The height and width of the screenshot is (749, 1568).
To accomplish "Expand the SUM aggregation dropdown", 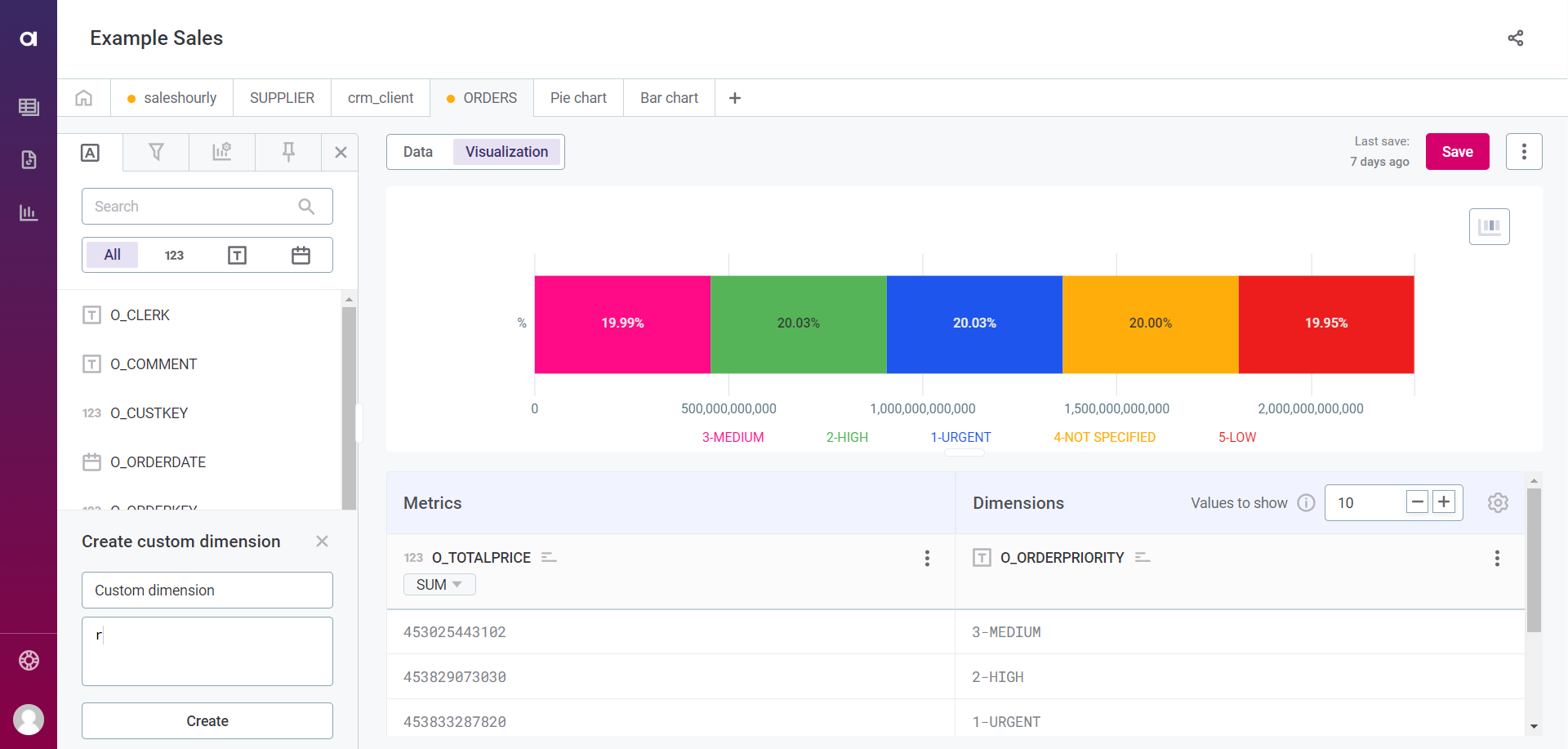I will (x=439, y=585).
